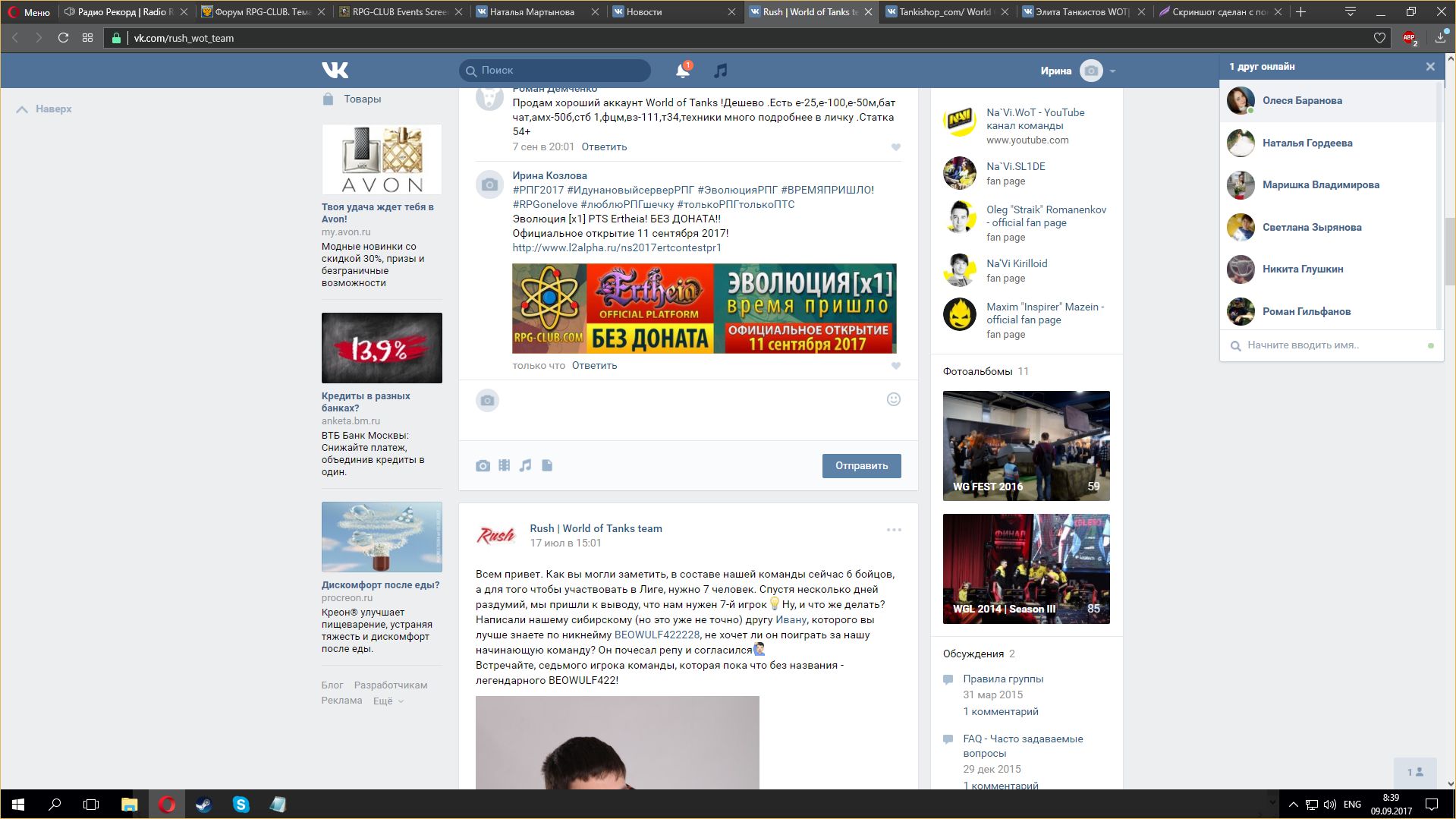Reply to Роман Демченко's comment
The height and width of the screenshot is (819, 1456).
coord(604,147)
